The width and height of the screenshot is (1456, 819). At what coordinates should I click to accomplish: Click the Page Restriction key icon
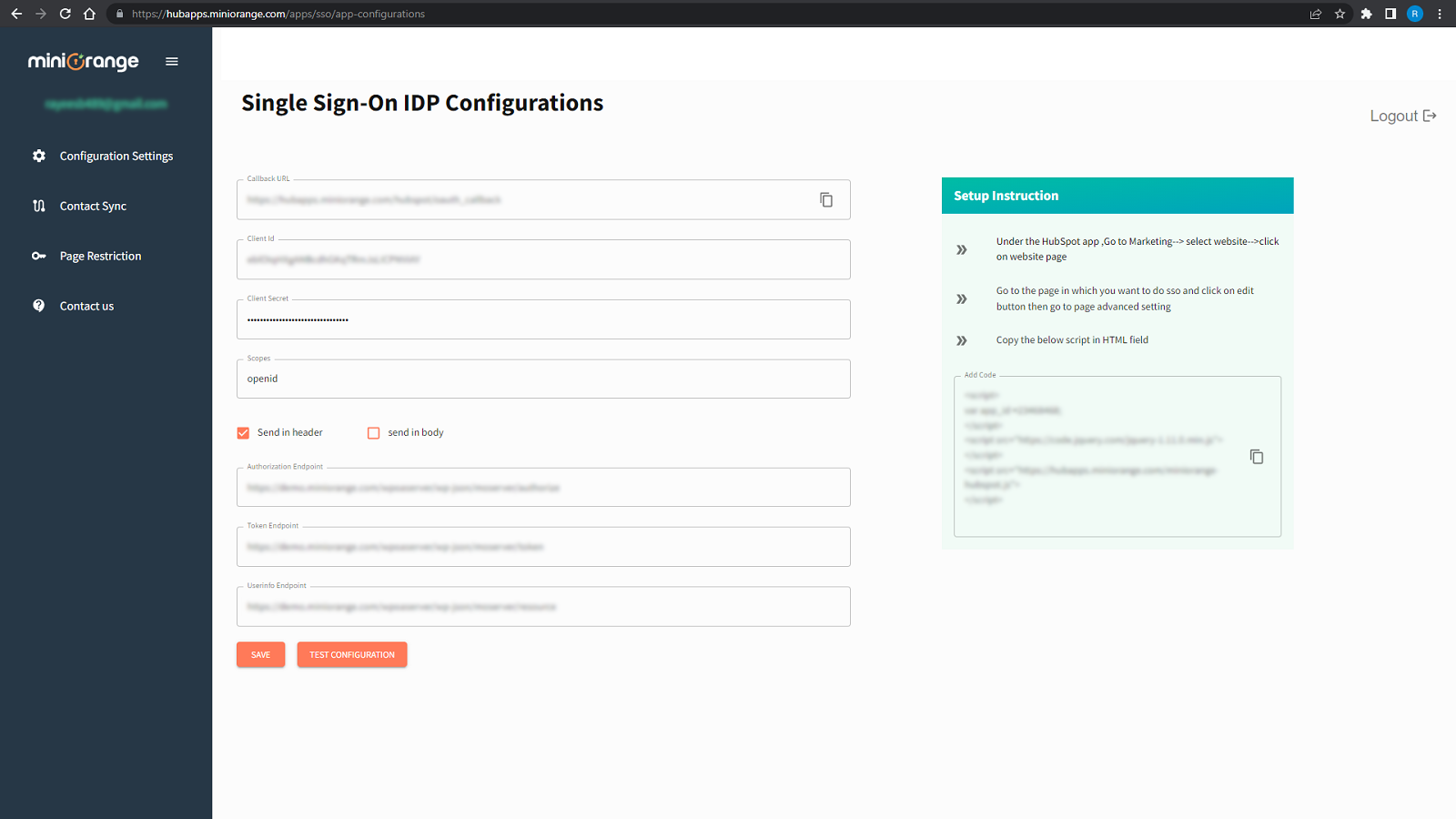click(38, 256)
